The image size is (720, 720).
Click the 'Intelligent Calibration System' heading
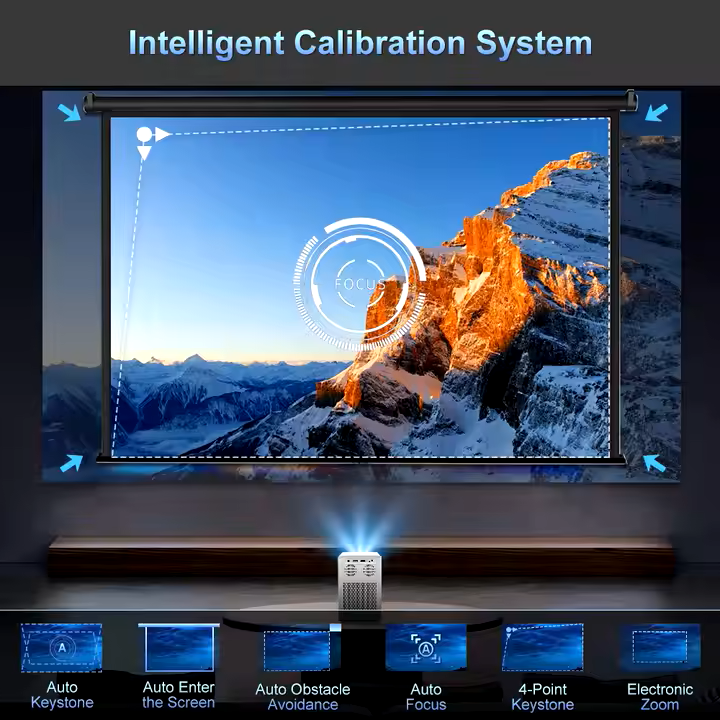tap(360, 44)
